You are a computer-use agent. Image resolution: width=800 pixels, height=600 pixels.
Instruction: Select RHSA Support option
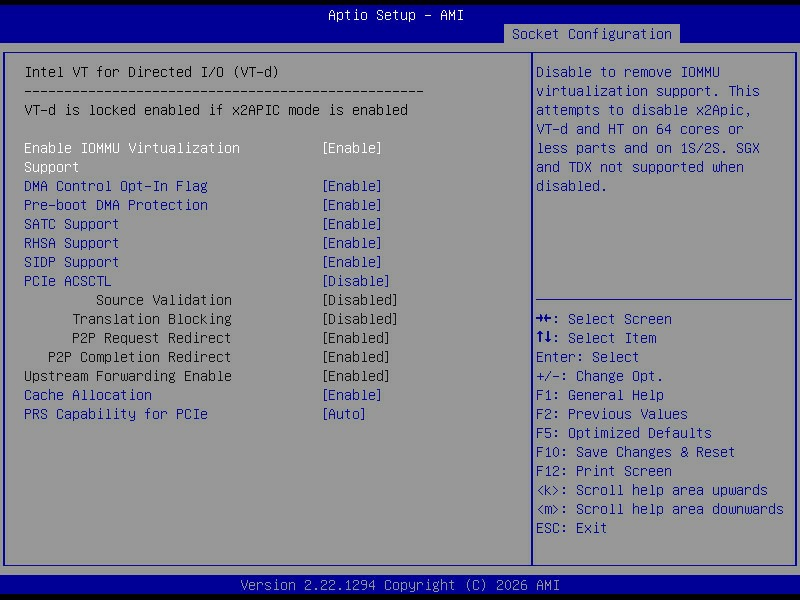(x=71, y=243)
